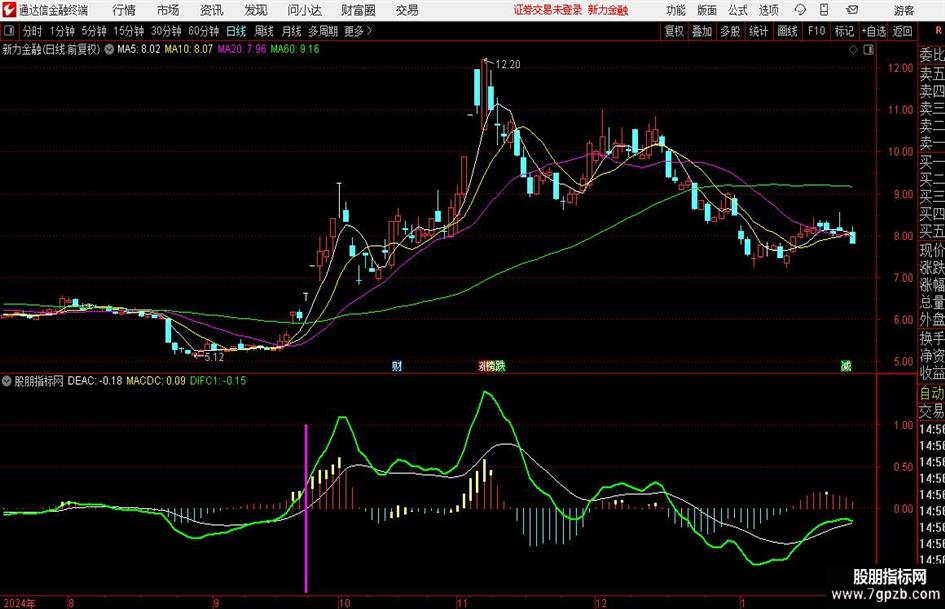Open the 版面 menu
The width and height of the screenshot is (945, 609).
coord(707,10)
